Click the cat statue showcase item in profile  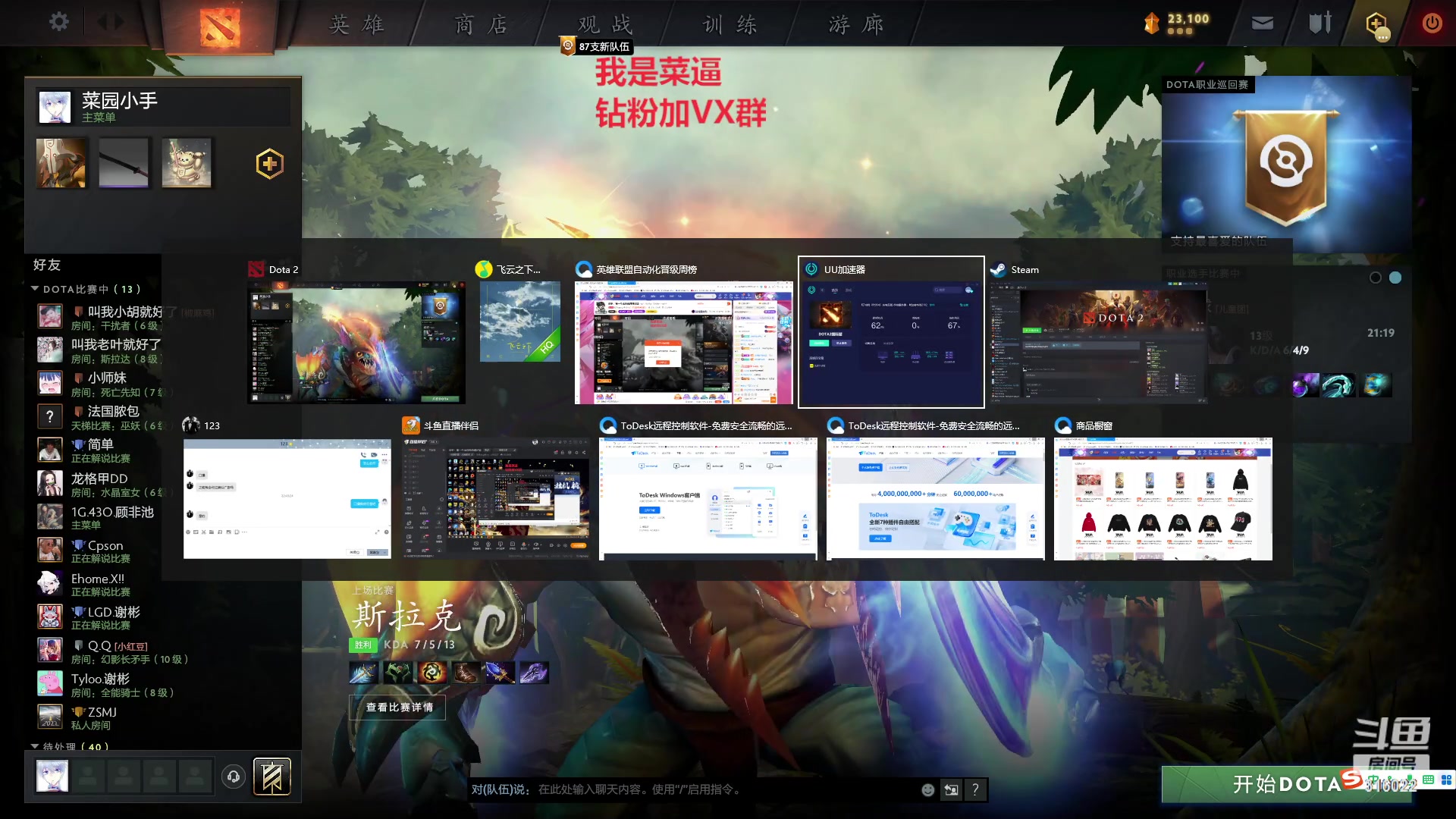(x=187, y=163)
